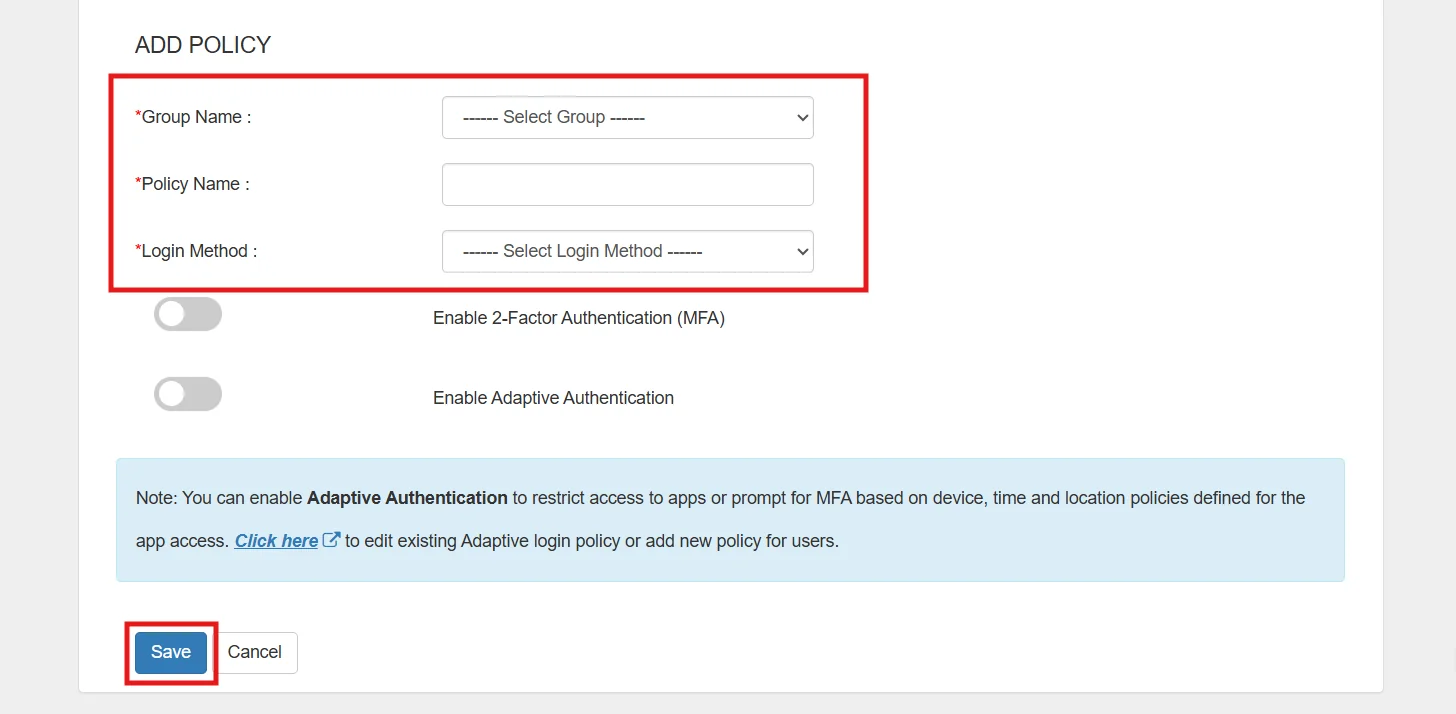Click the Policy Name text field
This screenshot has width=1456, height=714.
click(x=627, y=184)
